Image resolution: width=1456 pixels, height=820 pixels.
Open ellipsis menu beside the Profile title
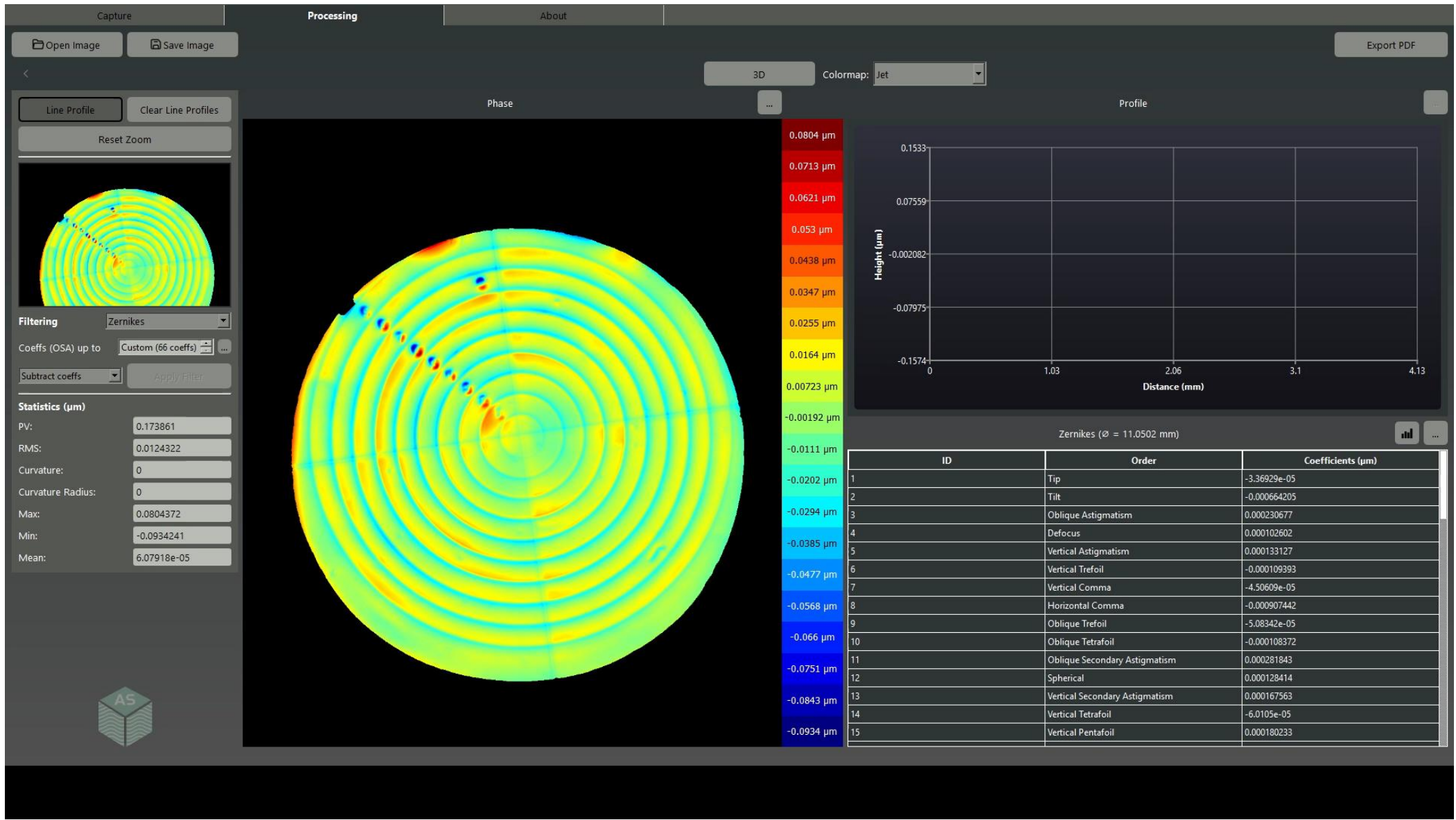[x=1435, y=103]
